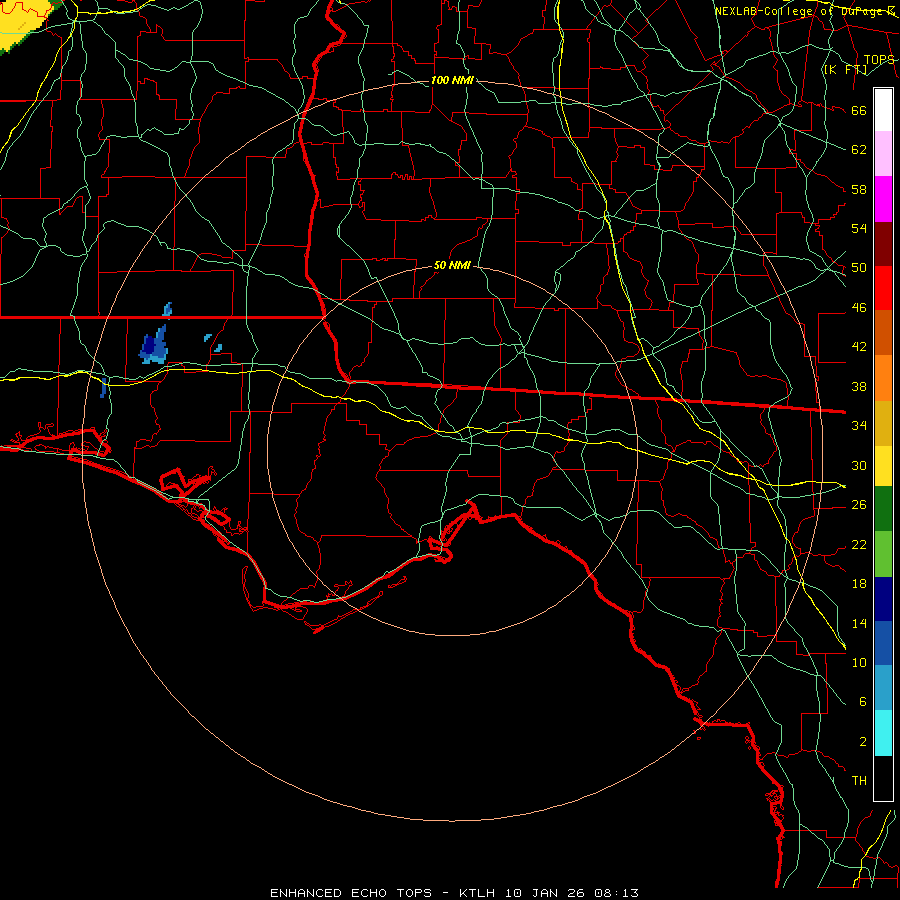
Task: Click the legend value 38
Action: point(859,386)
